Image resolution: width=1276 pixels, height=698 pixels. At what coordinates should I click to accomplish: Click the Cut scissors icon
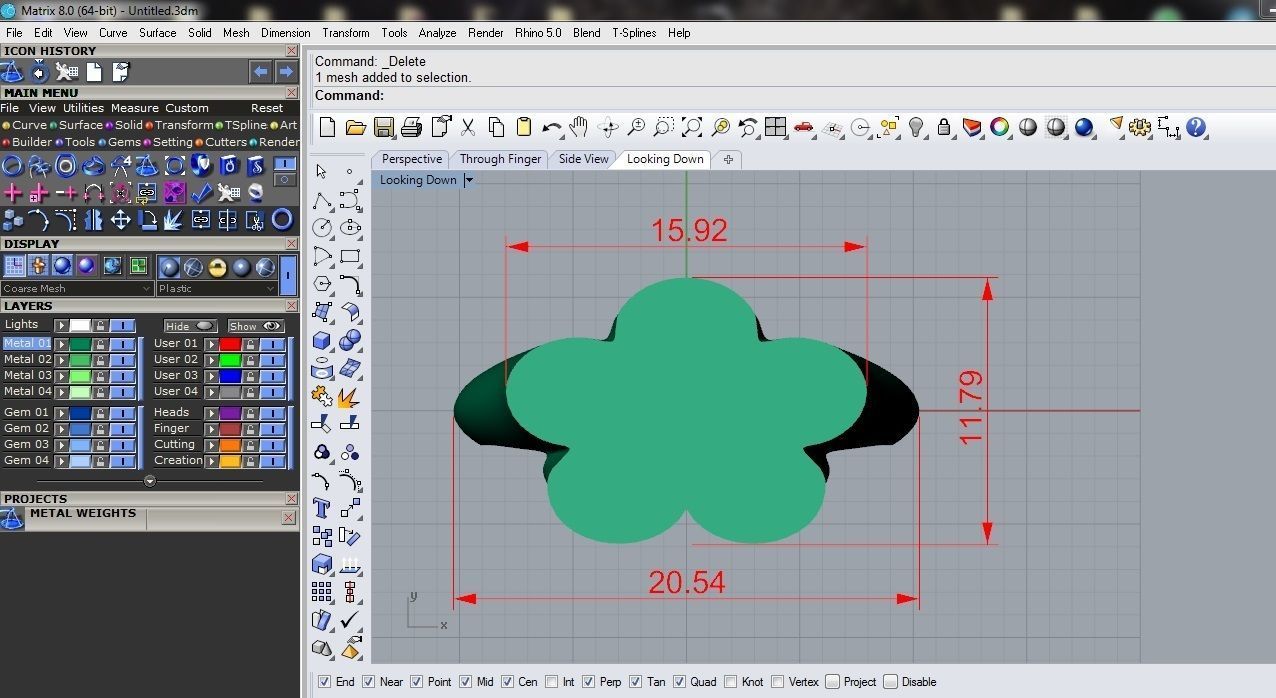point(467,127)
